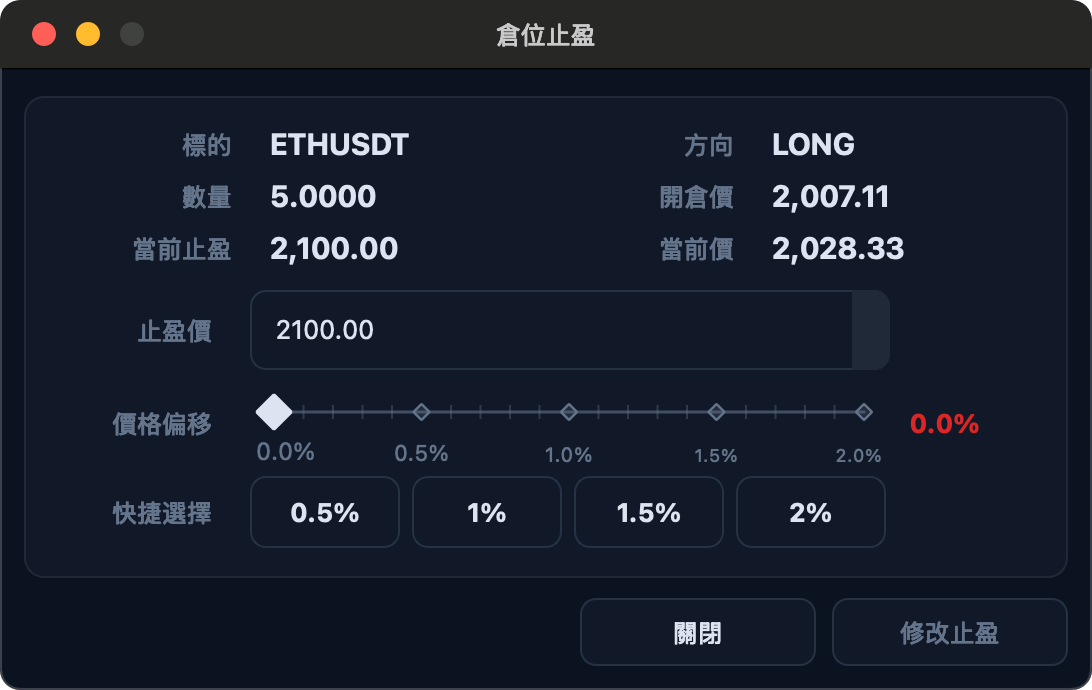Click the 當前止盈 value 2,100.00
The image size is (1092, 690).
(334, 249)
